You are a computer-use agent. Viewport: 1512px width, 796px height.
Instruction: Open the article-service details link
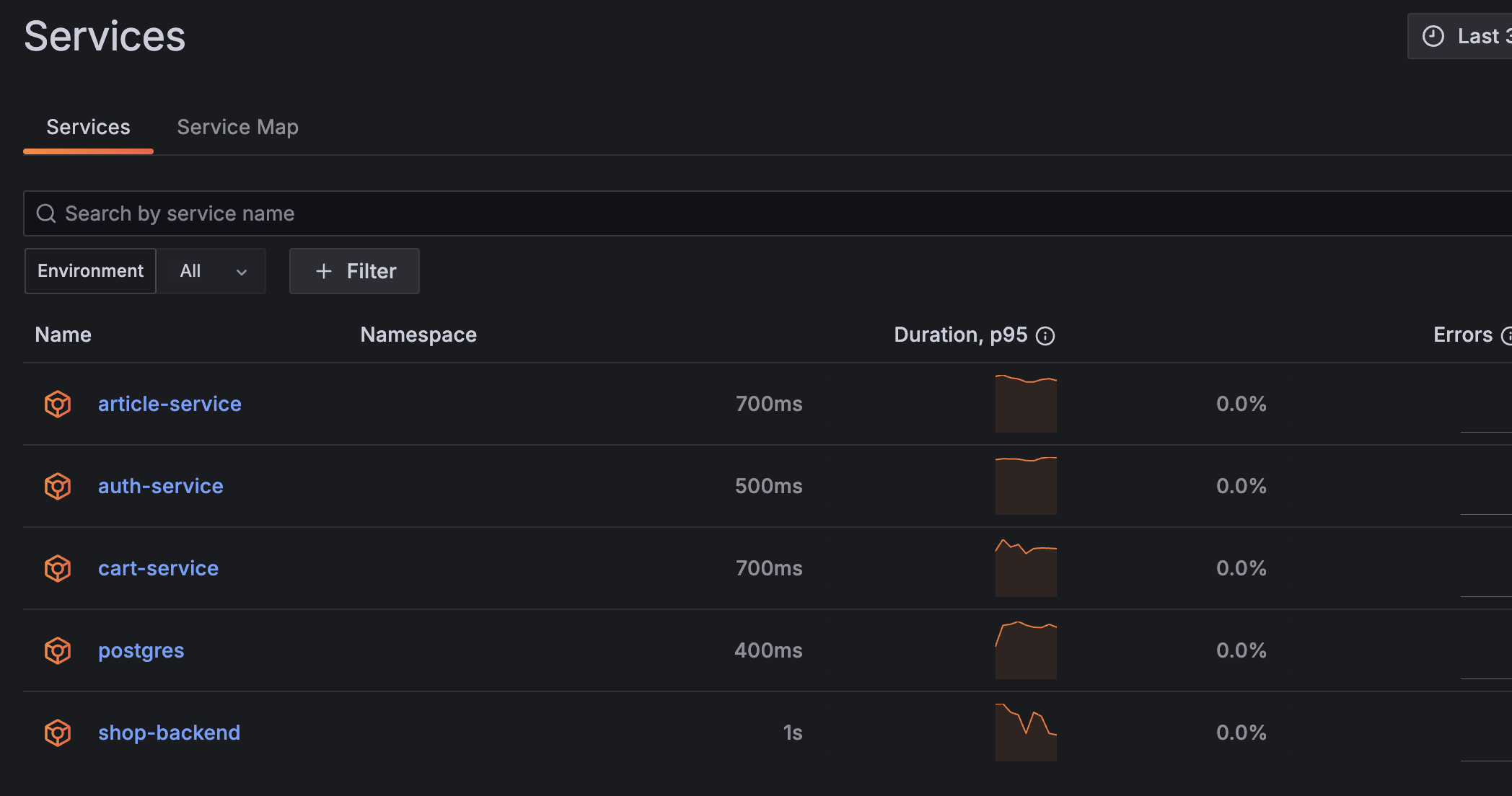coord(170,404)
